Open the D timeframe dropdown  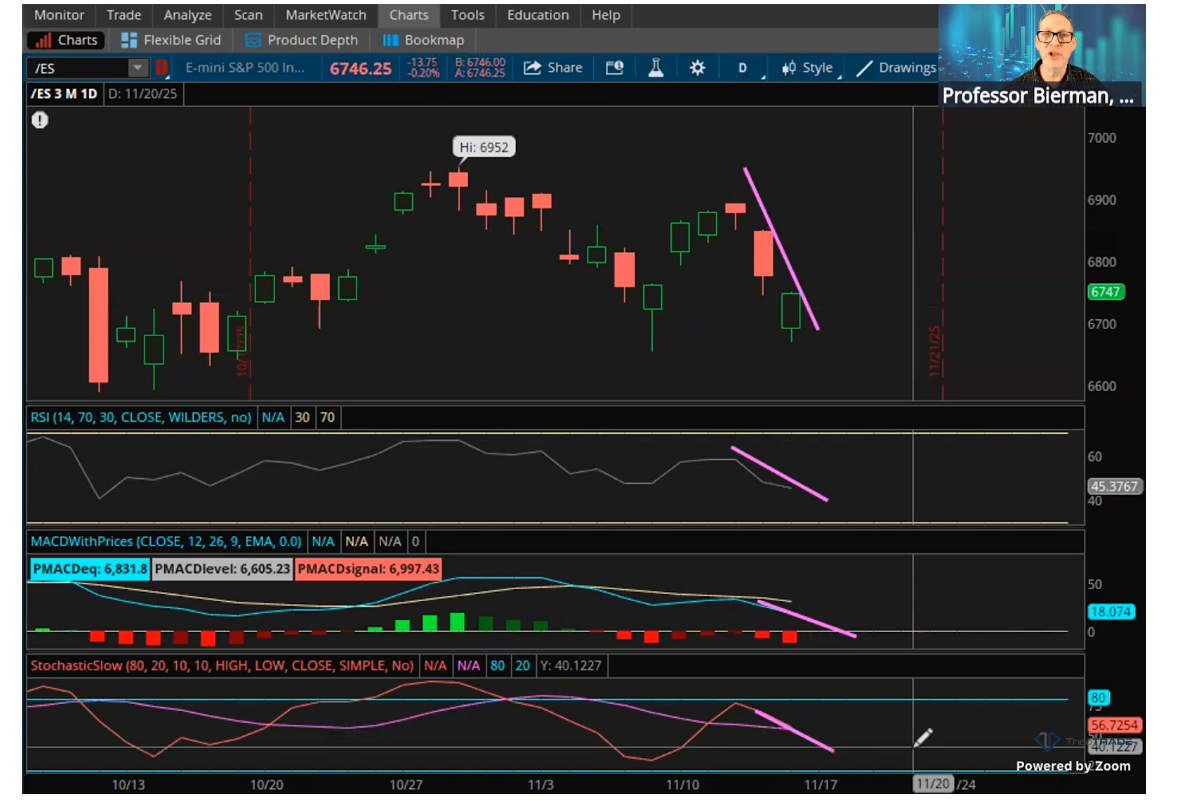(x=744, y=68)
